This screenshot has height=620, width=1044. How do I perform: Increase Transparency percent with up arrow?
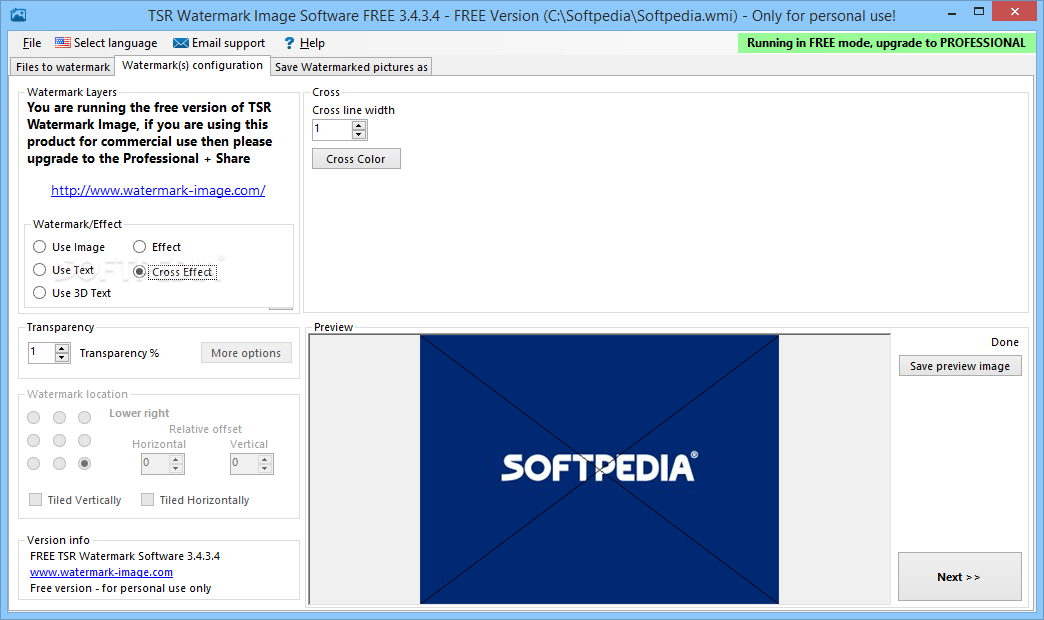click(x=62, y=348)
